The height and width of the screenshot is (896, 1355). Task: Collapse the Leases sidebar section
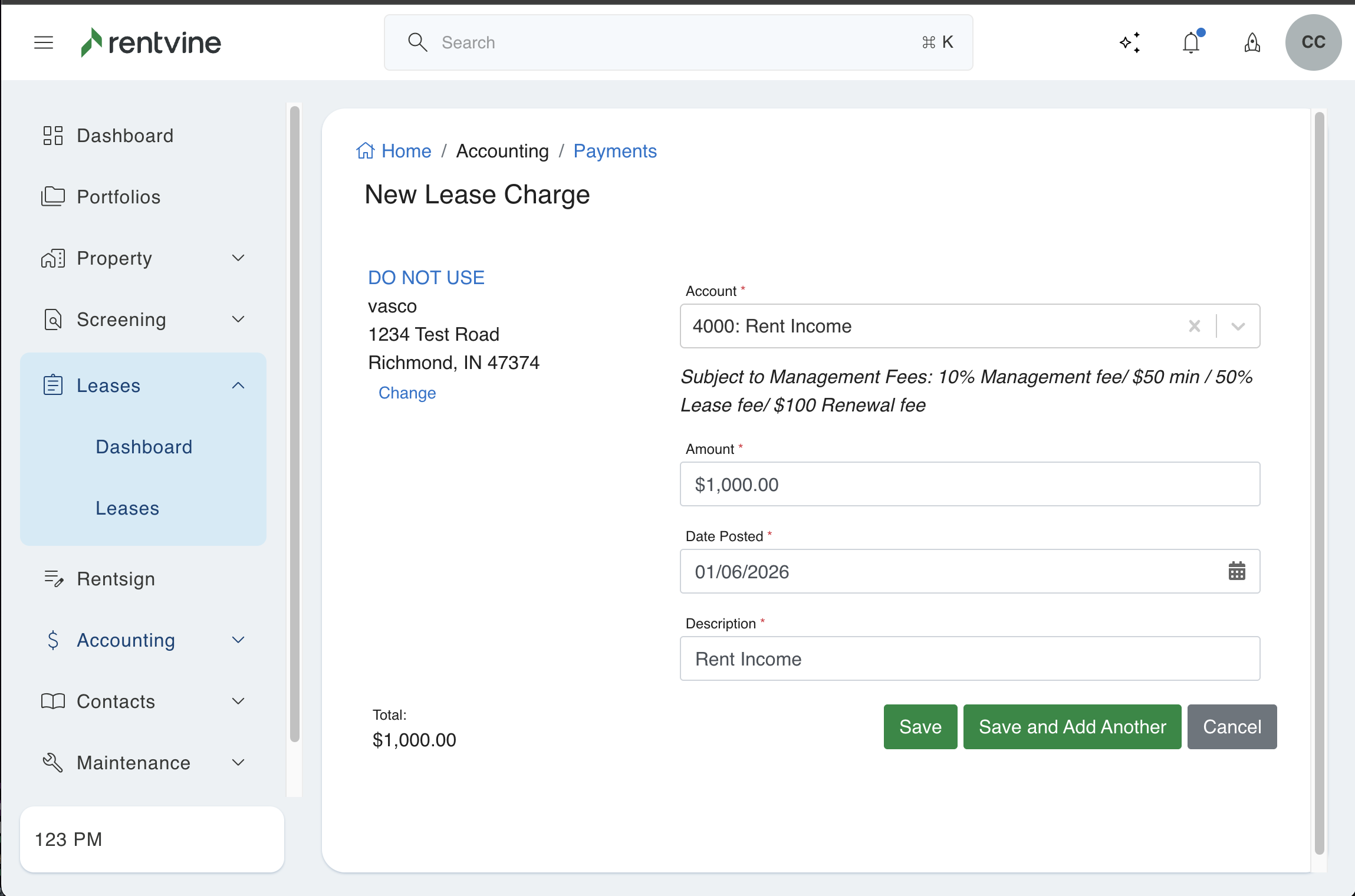pos(238,386)
